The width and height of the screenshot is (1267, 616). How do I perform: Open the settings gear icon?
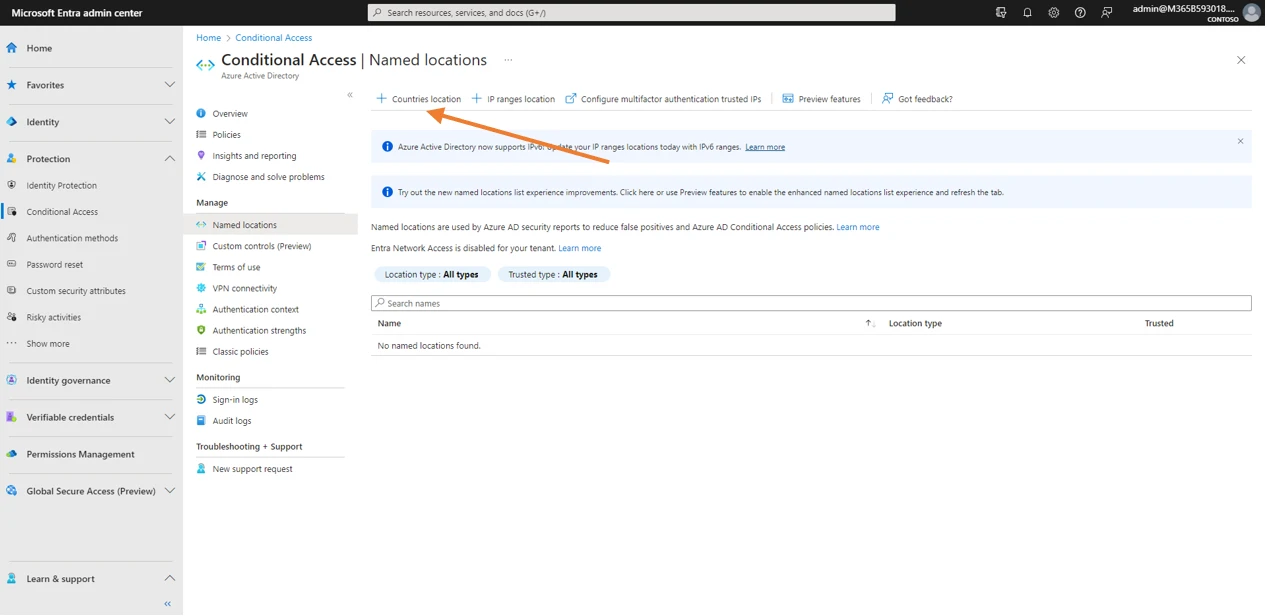1053,13
